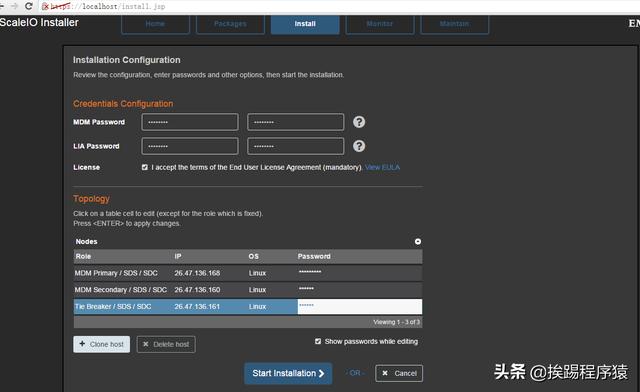
Task: Edit the IP cell 26.47.136.161
Action: pyautogui.click(x=210, y=306)
